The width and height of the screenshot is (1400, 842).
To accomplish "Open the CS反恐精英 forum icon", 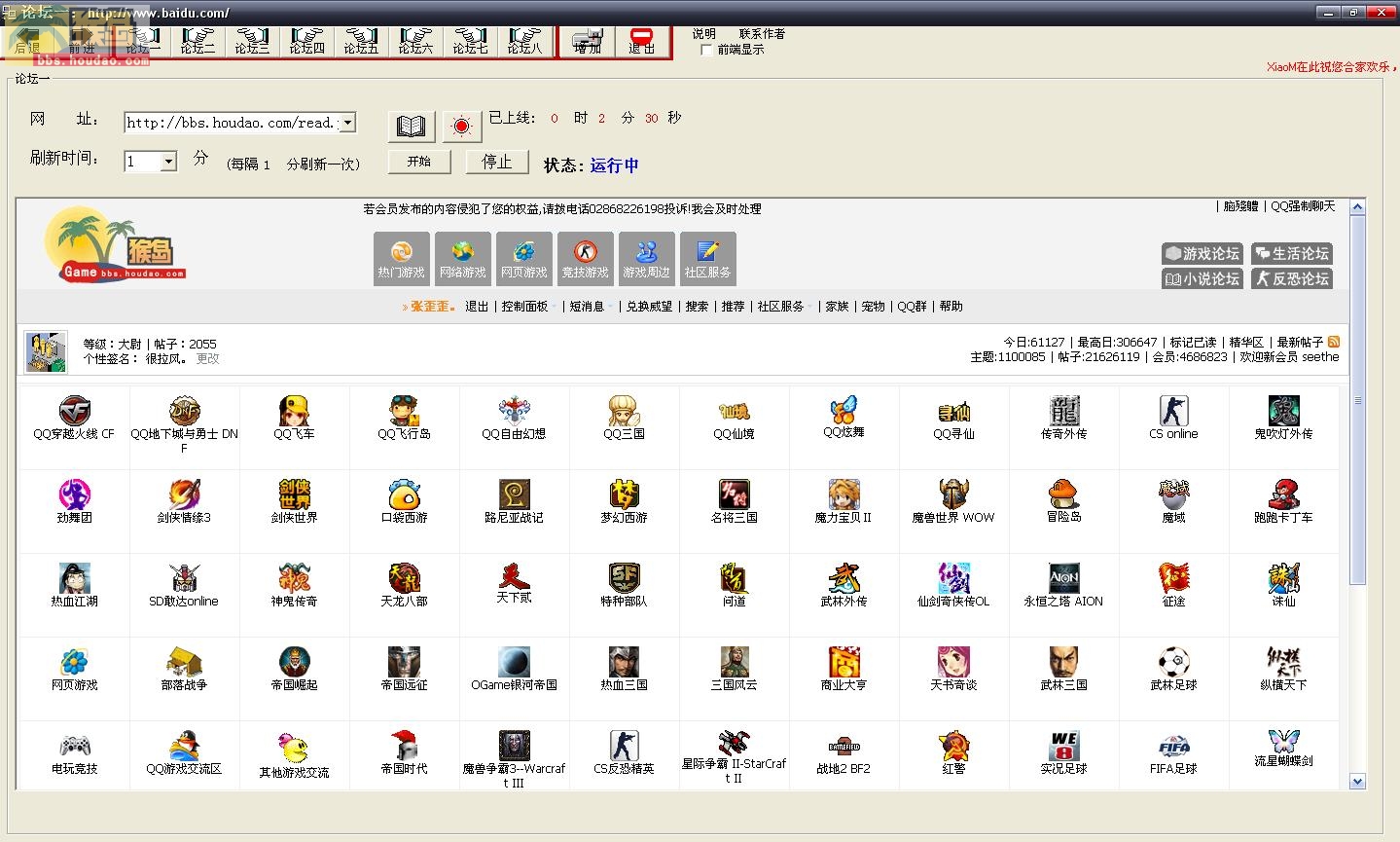I will point(624,746).
